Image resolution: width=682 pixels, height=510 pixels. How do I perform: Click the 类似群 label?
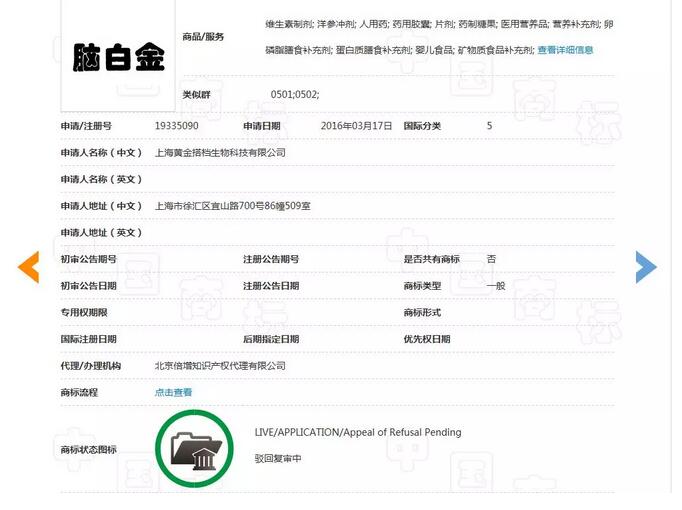(x=197, y=94)
